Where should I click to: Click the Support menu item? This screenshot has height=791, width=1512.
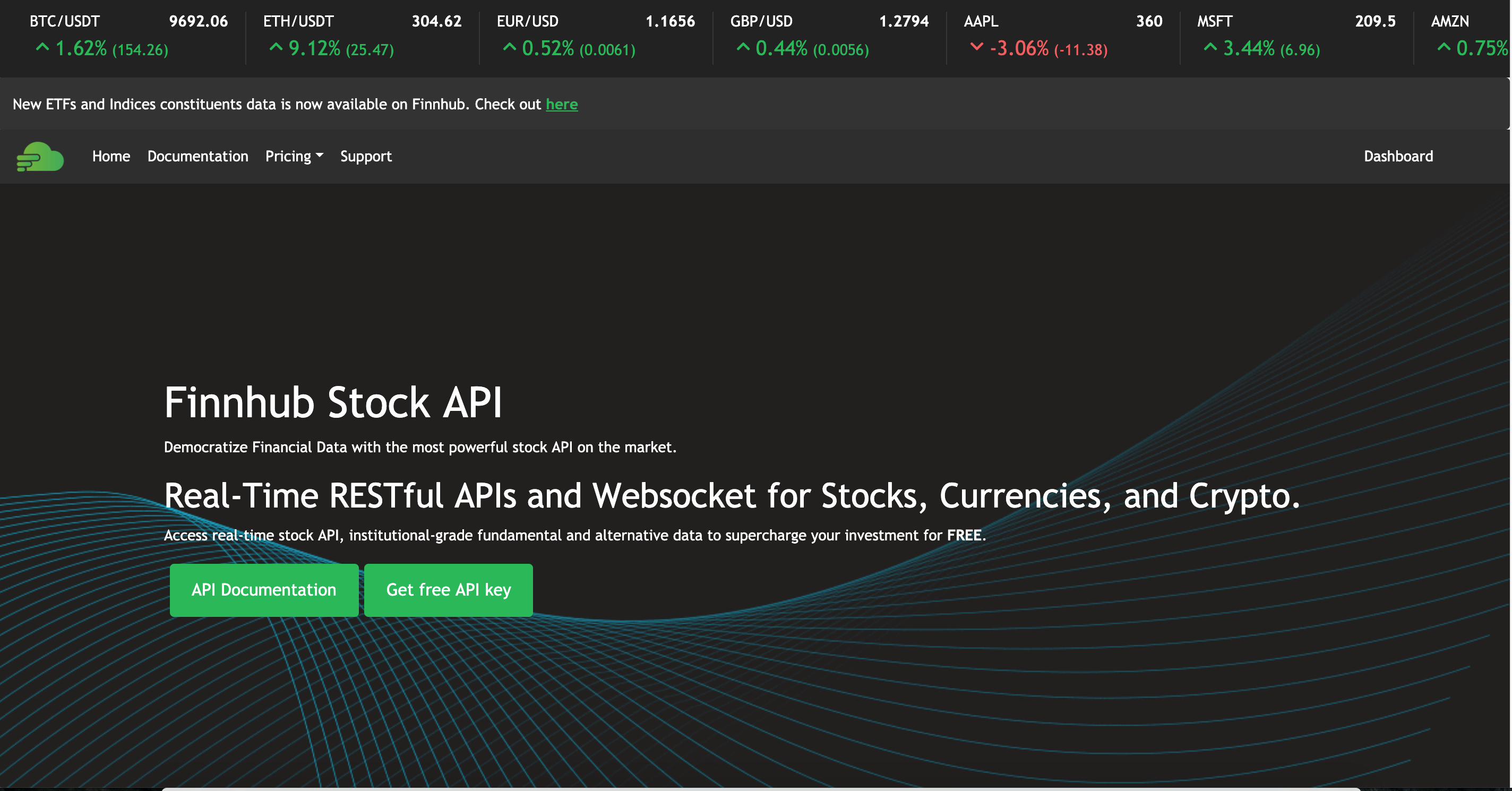[366, 156]
